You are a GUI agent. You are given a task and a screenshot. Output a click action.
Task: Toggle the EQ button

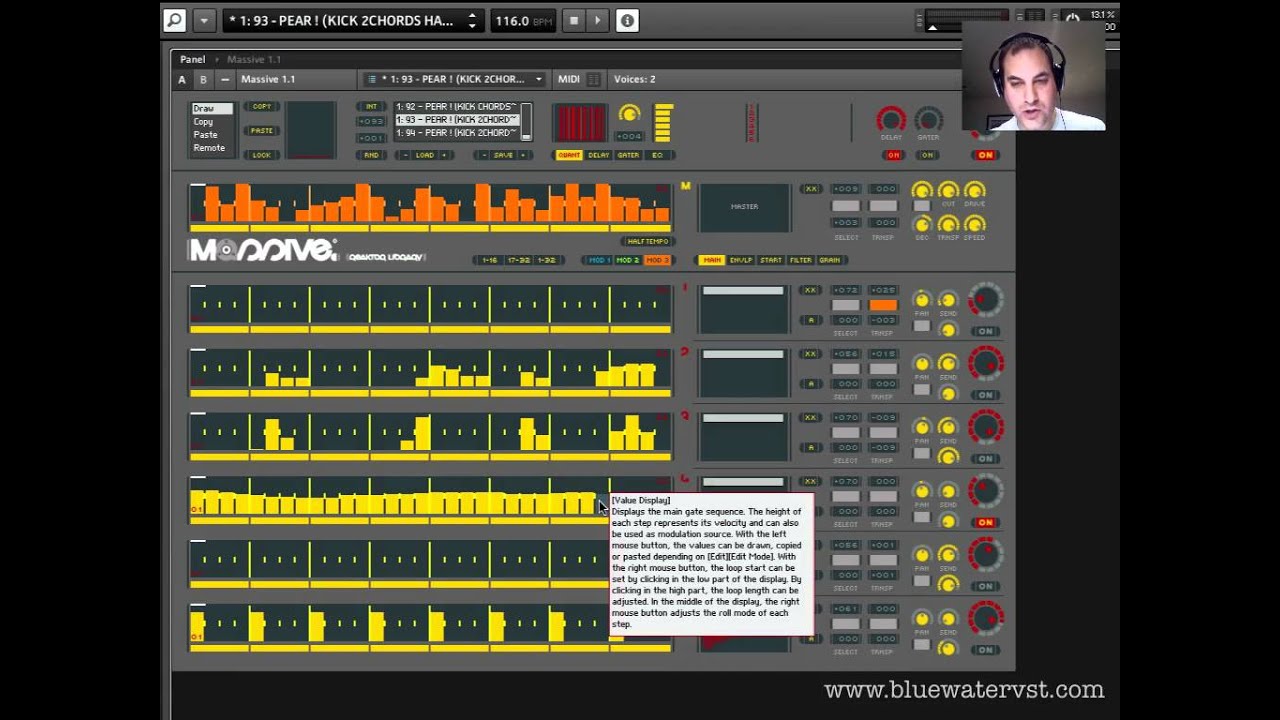tap(657, 155)
